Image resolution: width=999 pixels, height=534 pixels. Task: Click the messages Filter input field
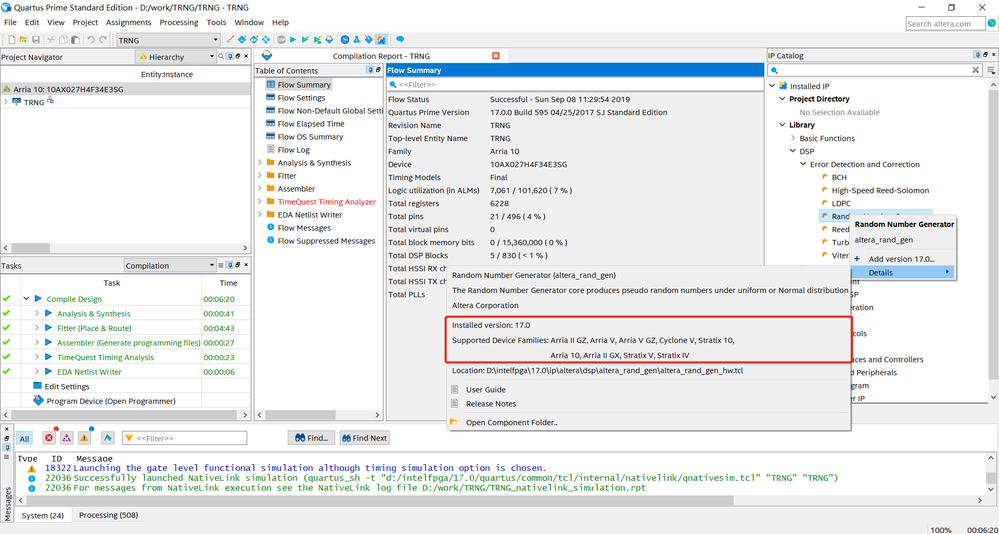pos(200,438)
